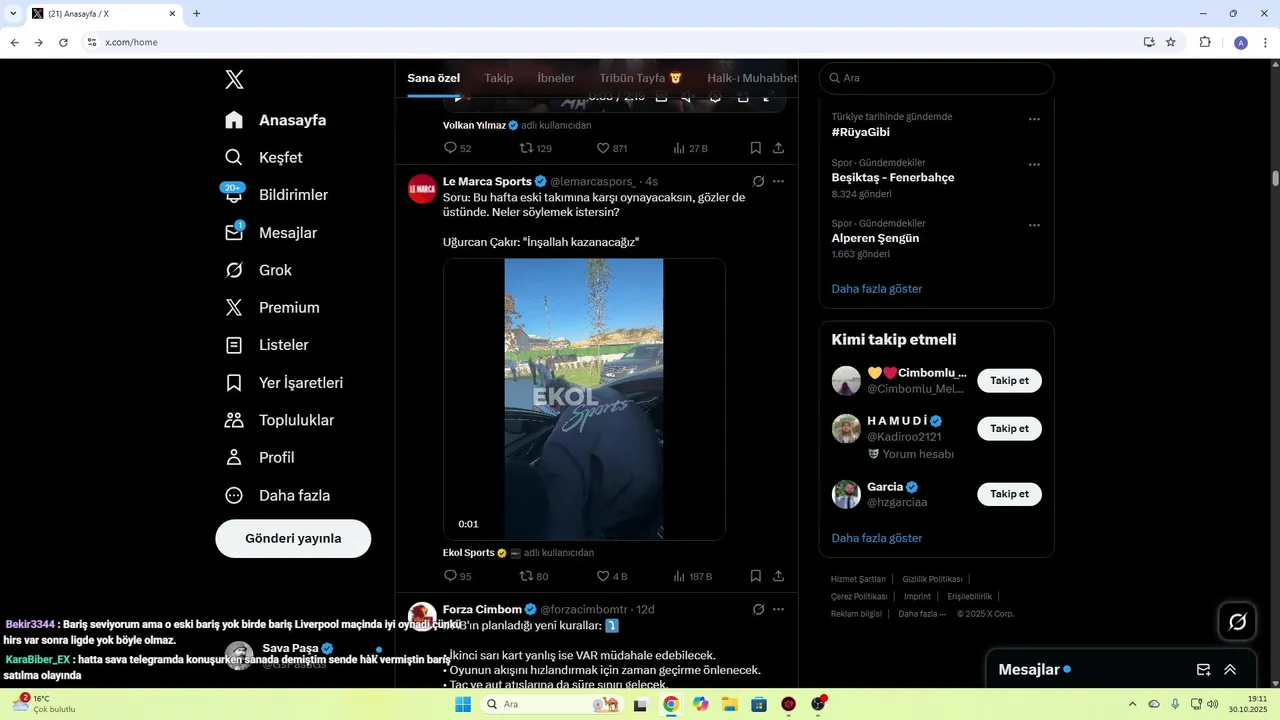Repost the post with 80 reposts
The height and width of the screenshot is (720, 1280).
(x=534, y=576)
